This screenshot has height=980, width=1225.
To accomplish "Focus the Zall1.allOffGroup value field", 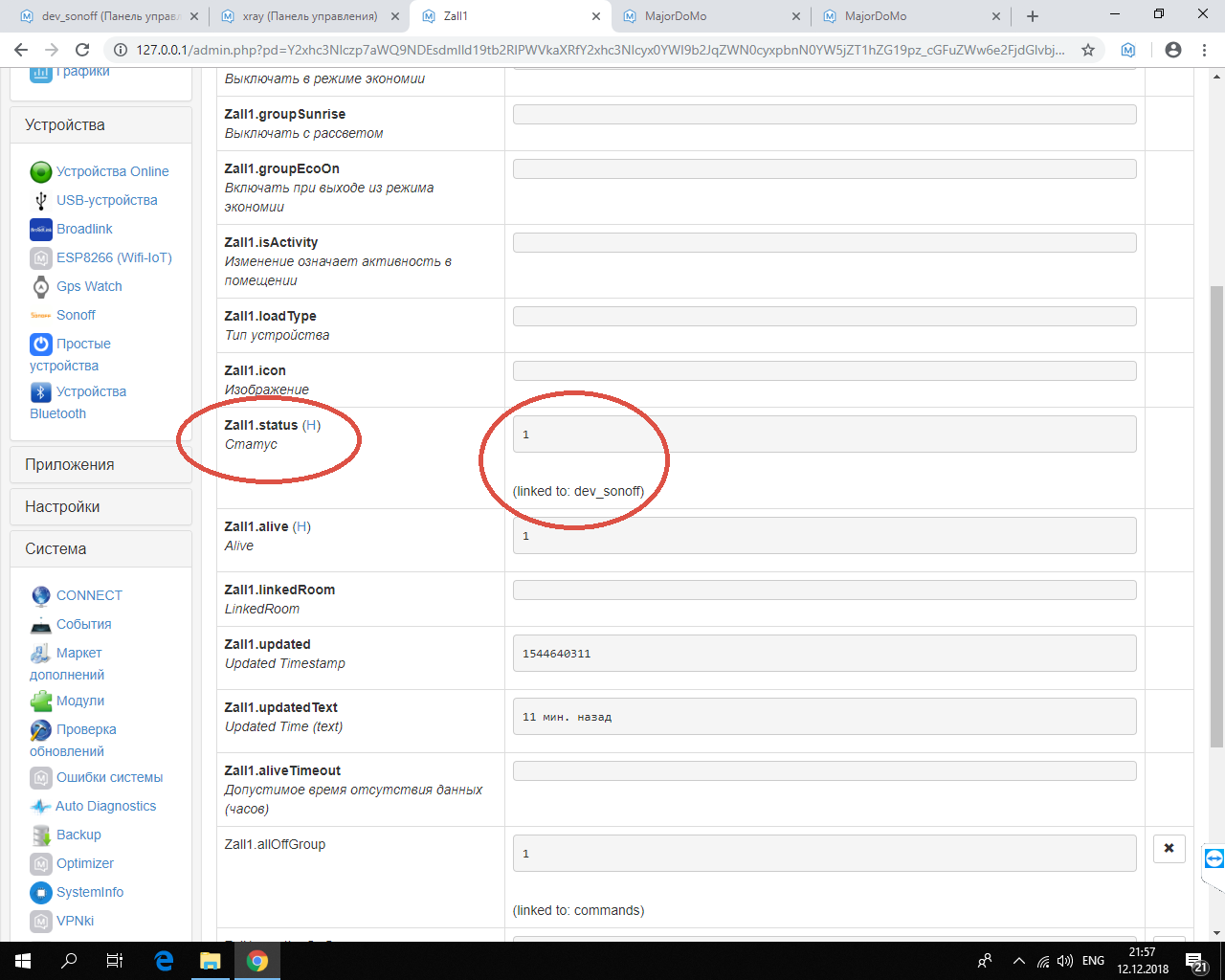I will [x=824, y=854].
